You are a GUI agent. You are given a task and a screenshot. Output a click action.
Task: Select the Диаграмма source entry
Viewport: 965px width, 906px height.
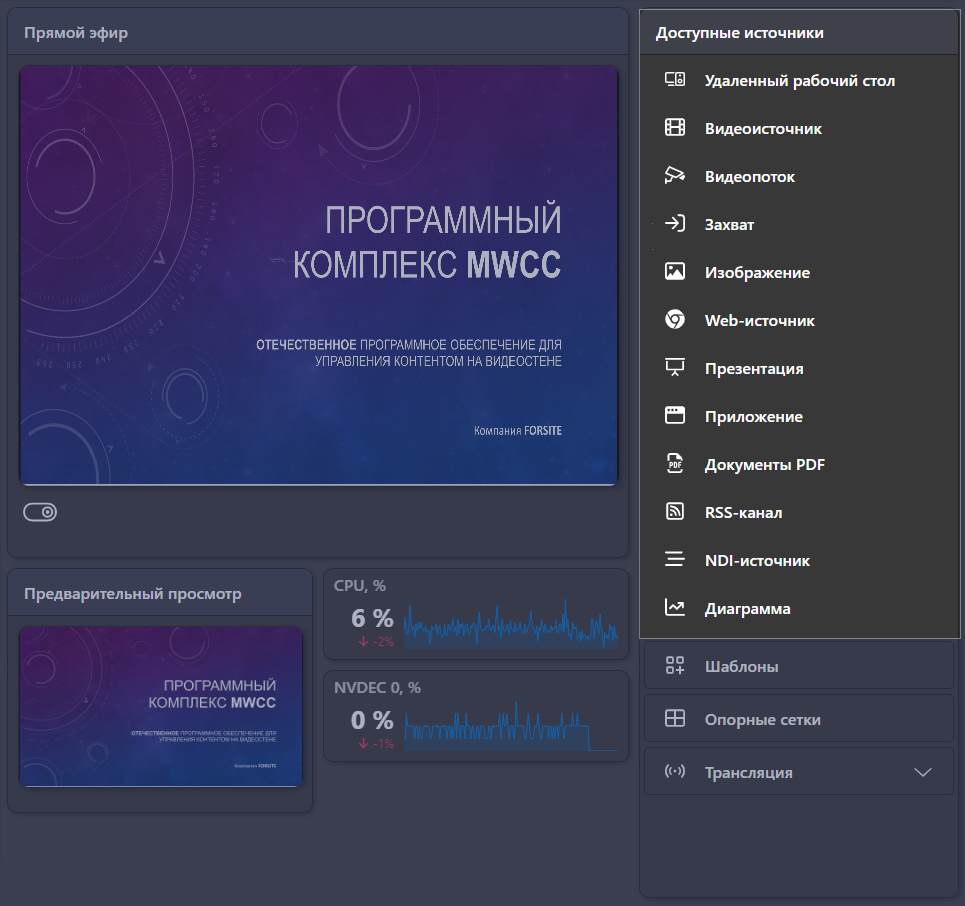tap(799, 608)
